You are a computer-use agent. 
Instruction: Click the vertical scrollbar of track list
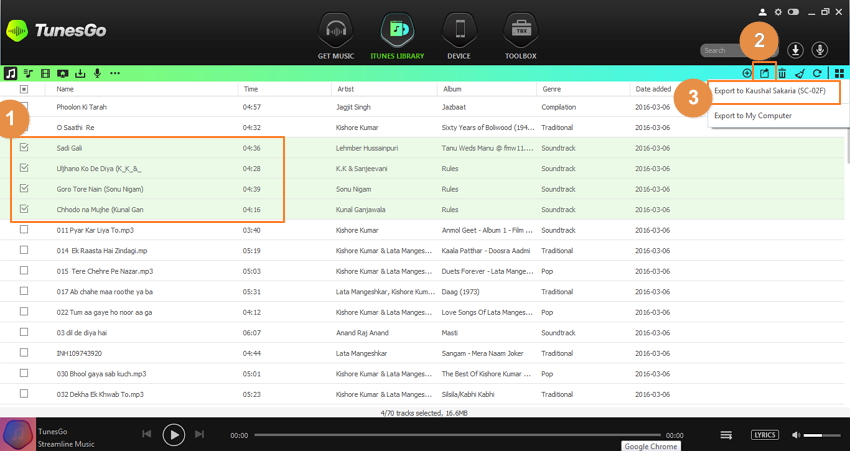click(847, 146)
